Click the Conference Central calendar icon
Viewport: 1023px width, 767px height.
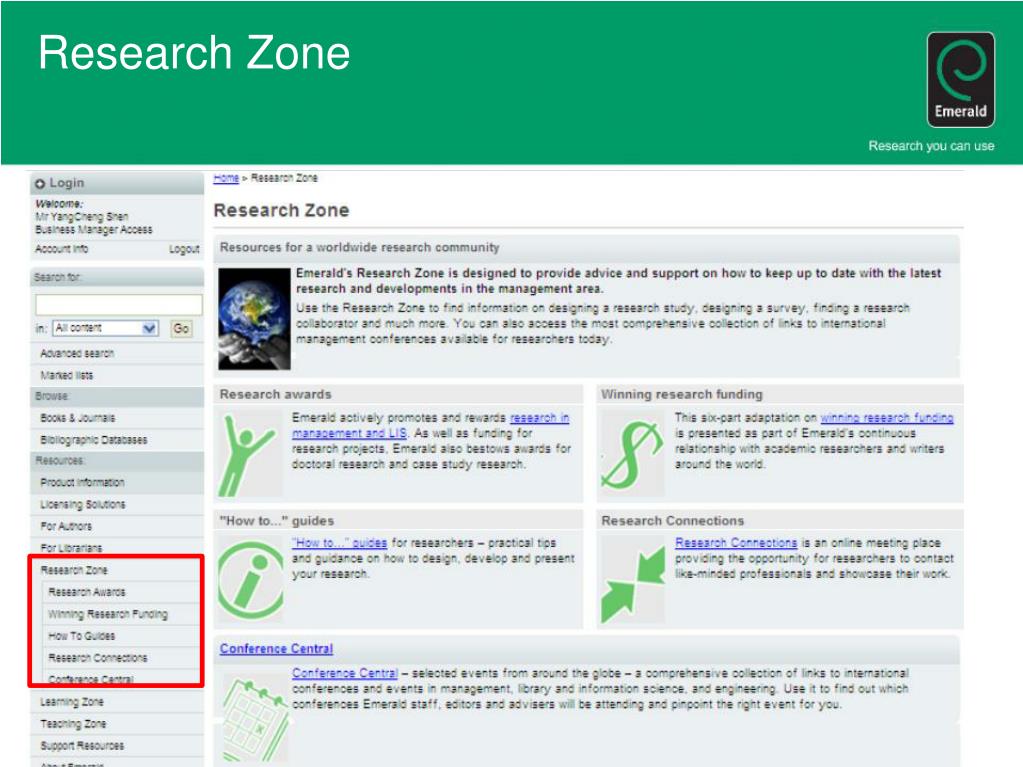click(255, 720)
